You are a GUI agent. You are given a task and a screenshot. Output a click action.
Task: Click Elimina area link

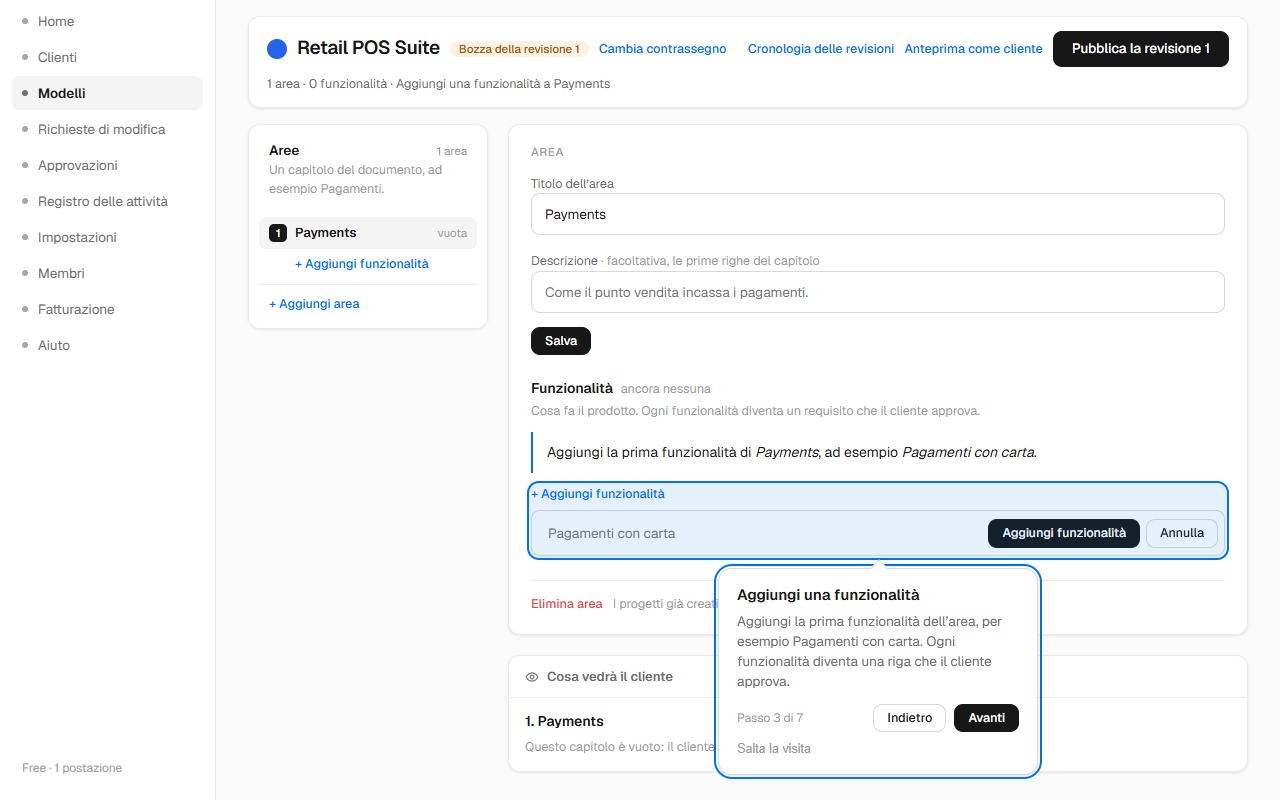[x=567, y=604]
